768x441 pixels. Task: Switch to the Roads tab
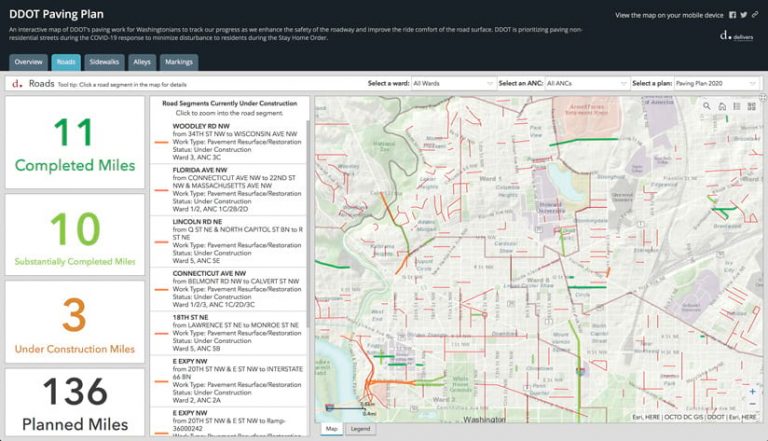click(66, 62)
